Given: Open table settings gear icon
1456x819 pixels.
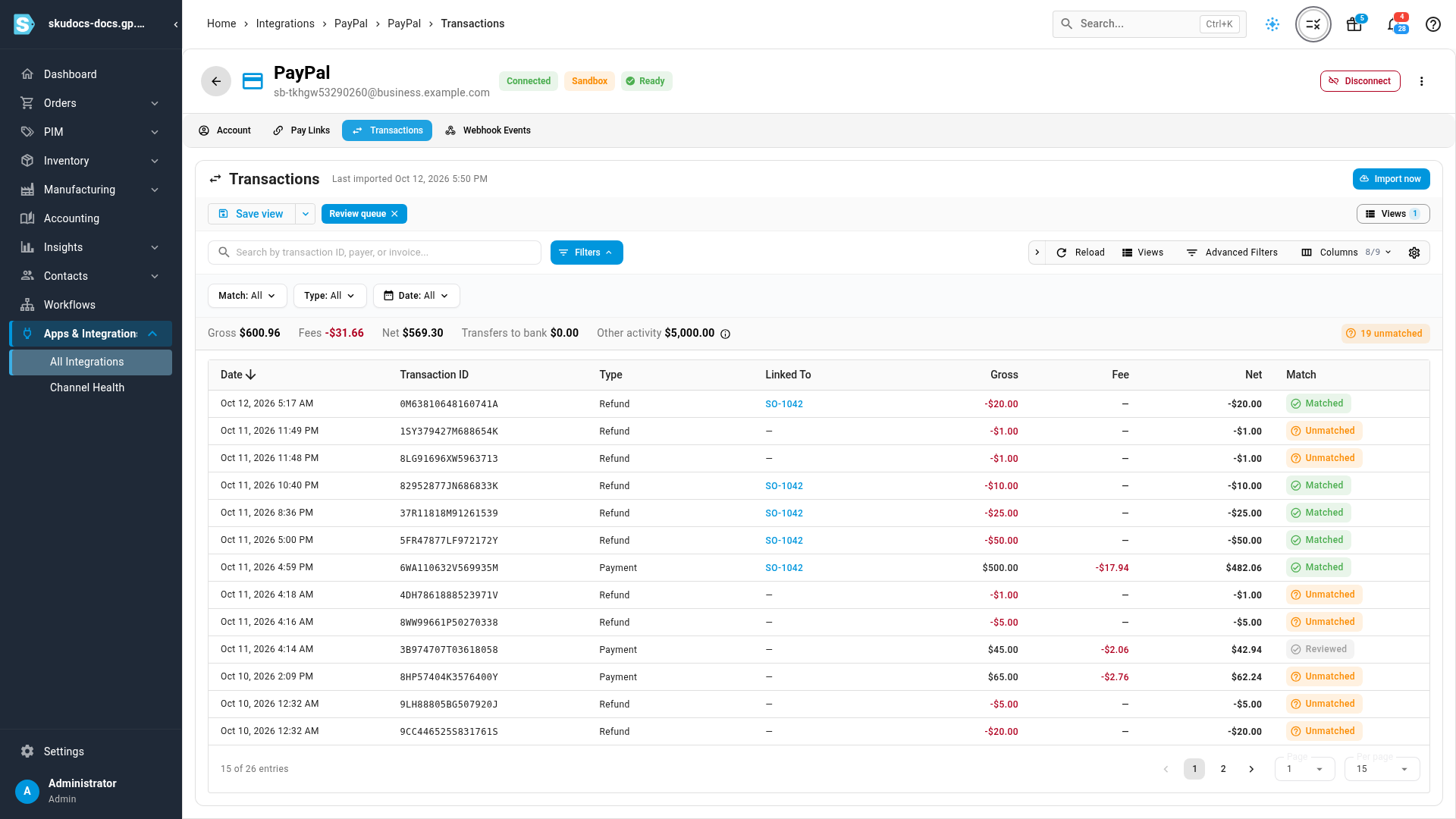Looking at the screenshot, I should point(1414,253).
